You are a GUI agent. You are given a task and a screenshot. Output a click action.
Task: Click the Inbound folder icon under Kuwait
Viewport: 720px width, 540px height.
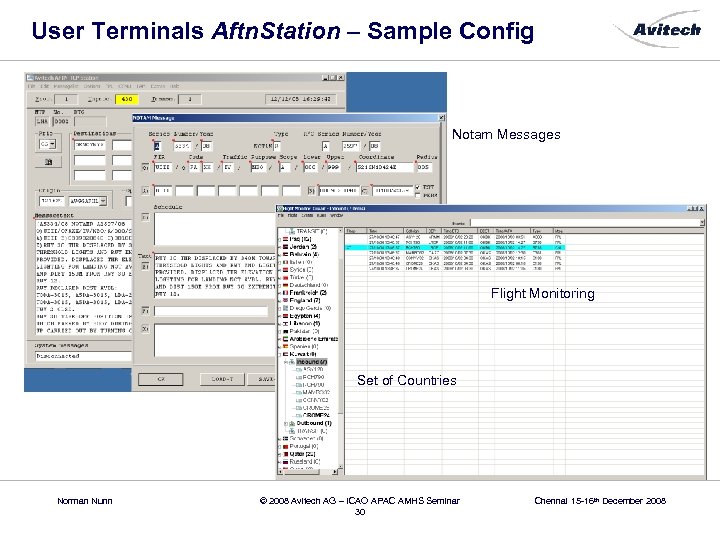click(292, 362)
